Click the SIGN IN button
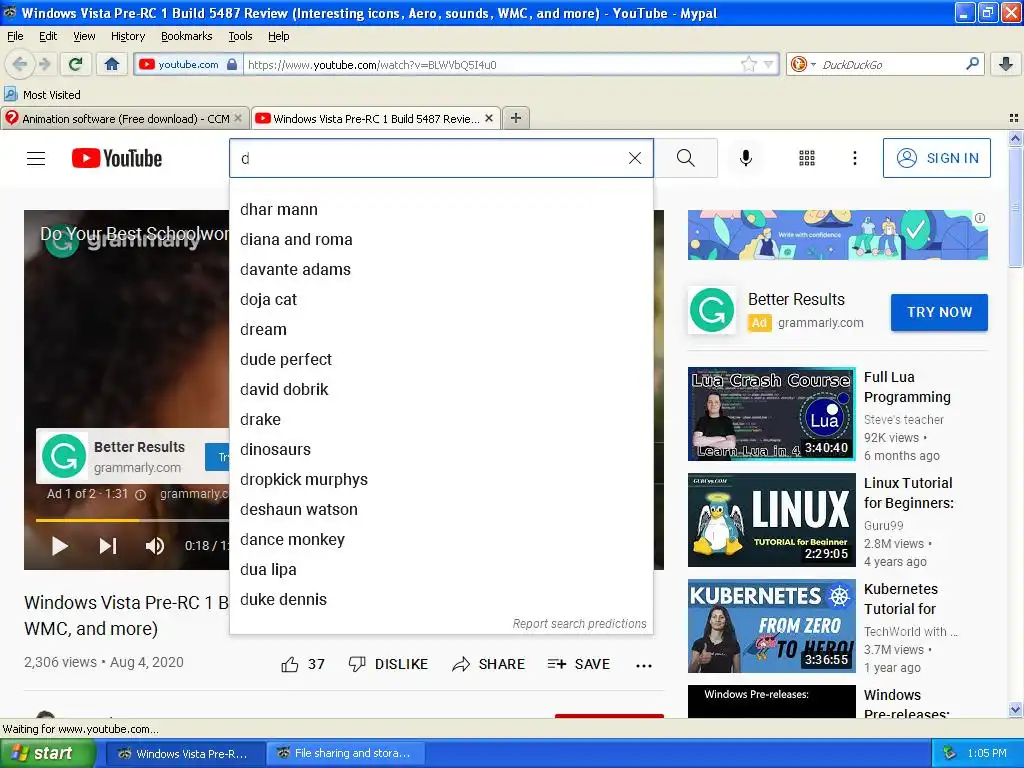1024x768 pixels. 936,158
